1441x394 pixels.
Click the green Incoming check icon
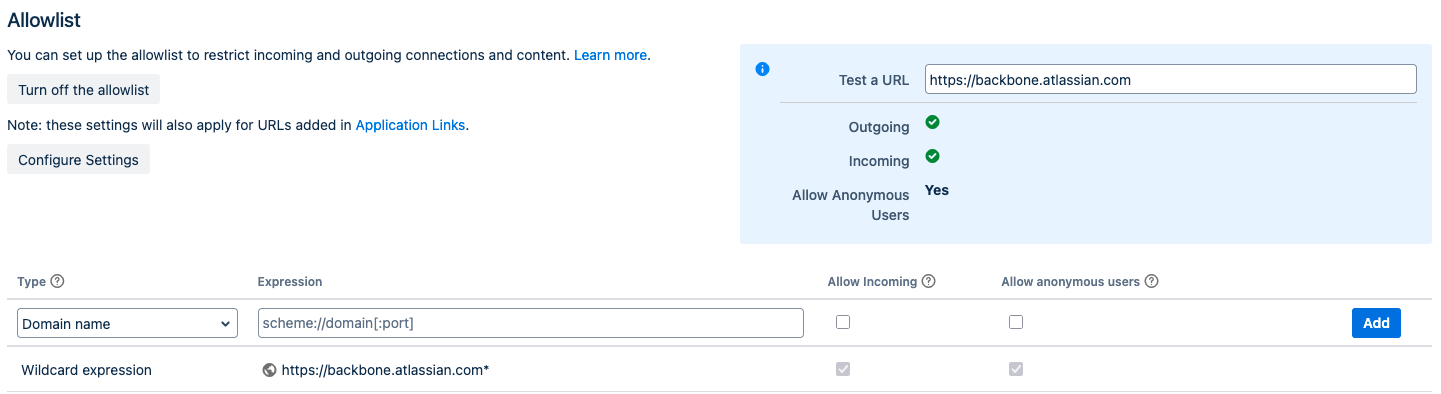[932, 156]
